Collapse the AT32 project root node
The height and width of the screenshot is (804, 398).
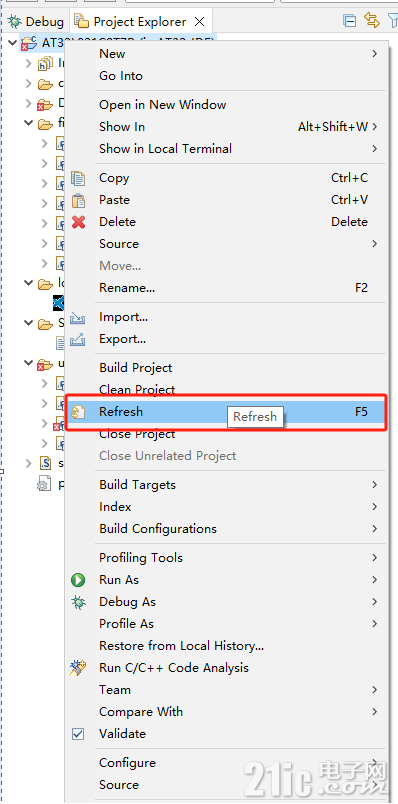click(13, 42)
